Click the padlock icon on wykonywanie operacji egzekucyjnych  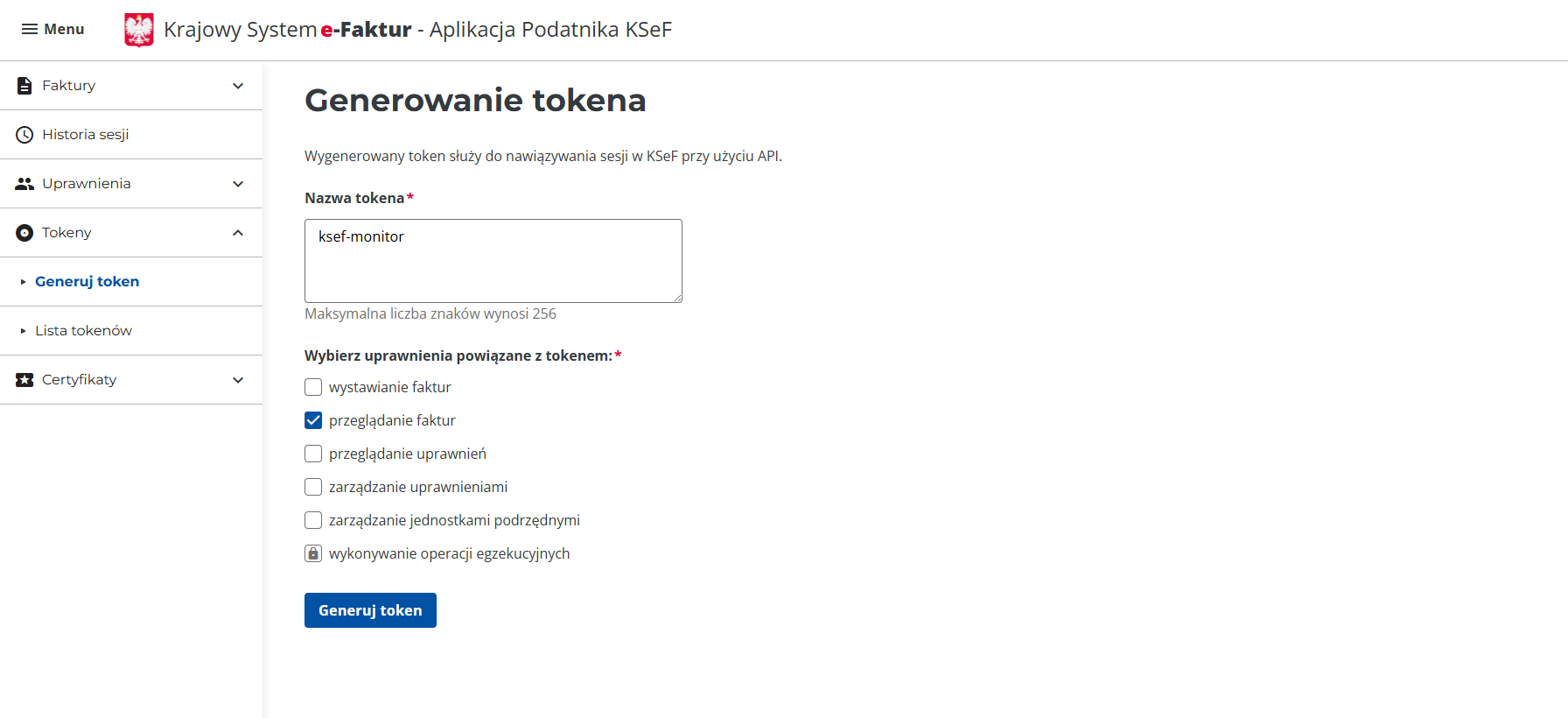tap(313, 553)
